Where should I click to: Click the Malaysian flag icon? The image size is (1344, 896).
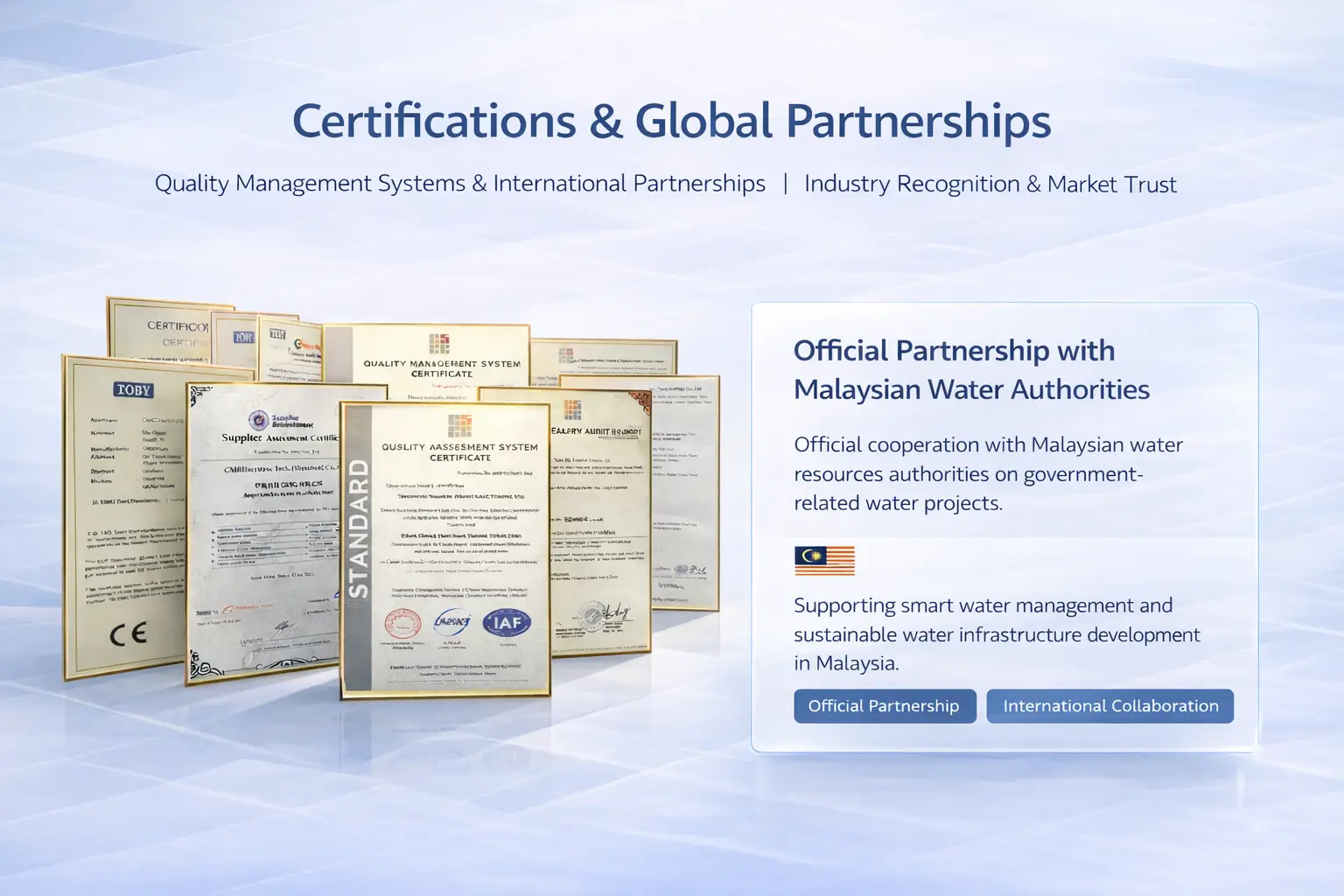coord(825,560)
